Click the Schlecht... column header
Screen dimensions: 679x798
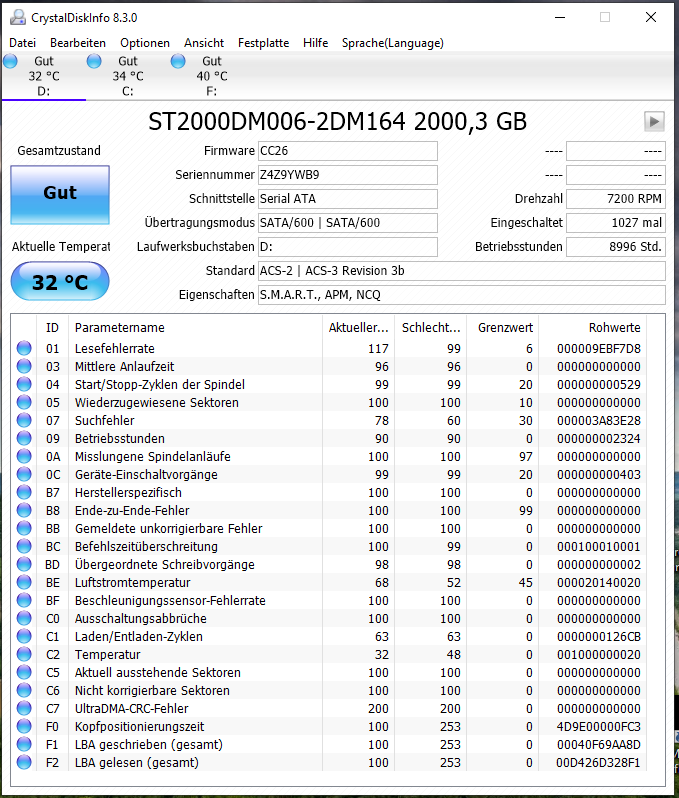point(431,328)
